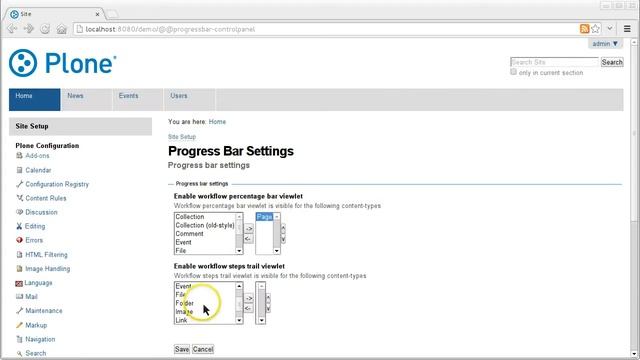Click the Site browser tab
The image size is (640, 360).
click(x=54, y=14)
